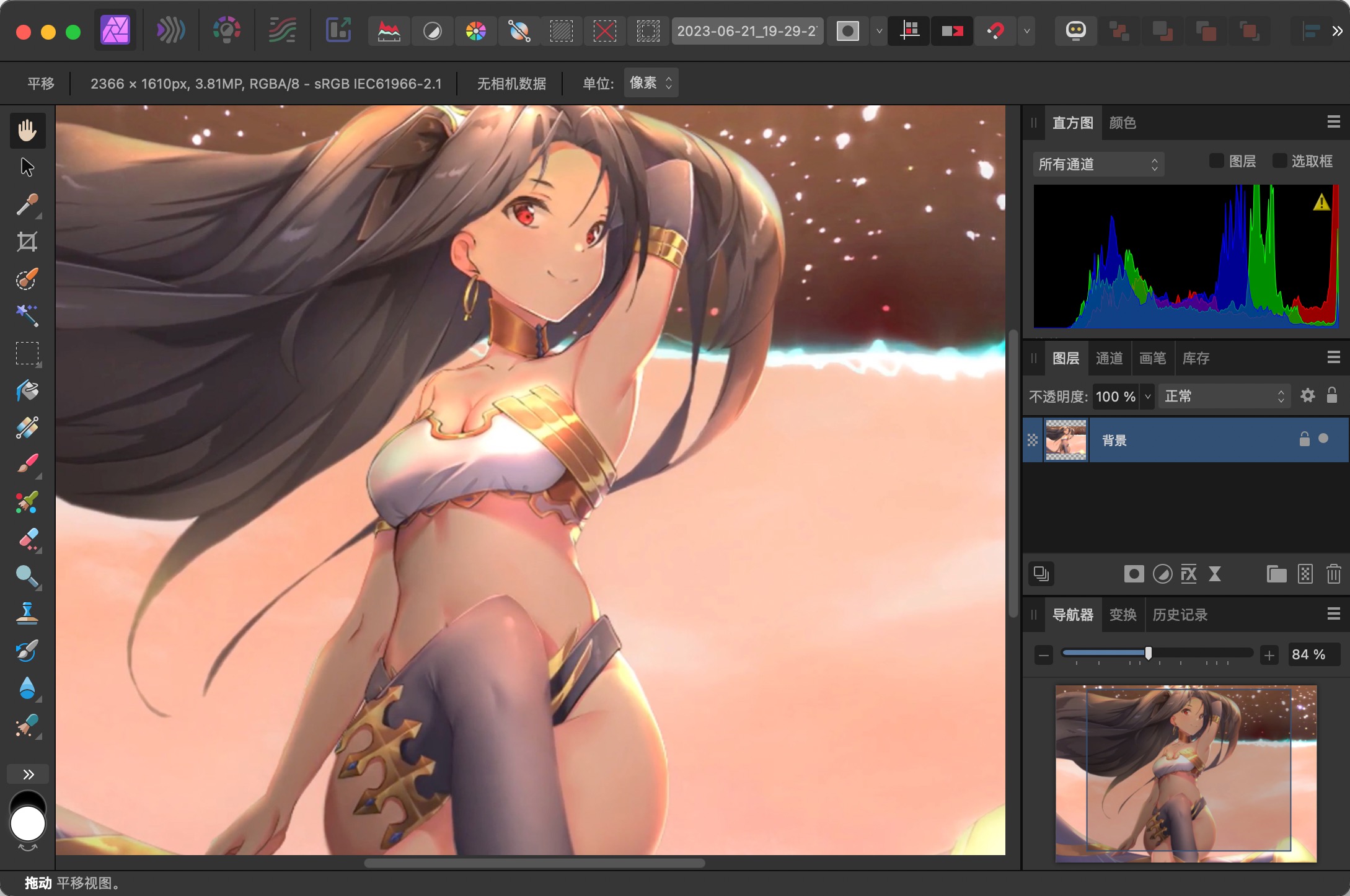Image resolution: width=1350 pixels, height=896 pixels.
Task: Select the Paint Mixer Brush tool
Action: pos(27,502)
